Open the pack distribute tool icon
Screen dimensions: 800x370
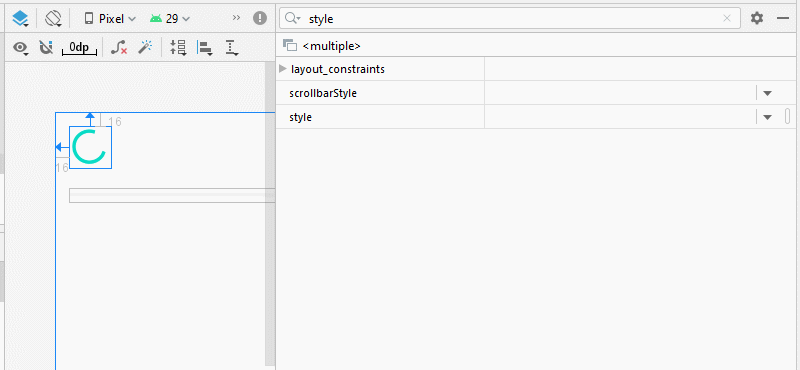click(x=178, y=48)
